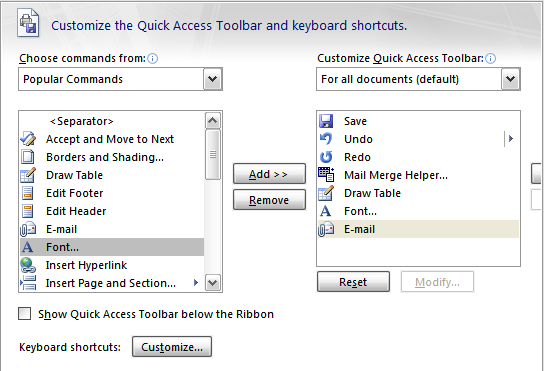Click the Remove button

click(x=269, y=200)
